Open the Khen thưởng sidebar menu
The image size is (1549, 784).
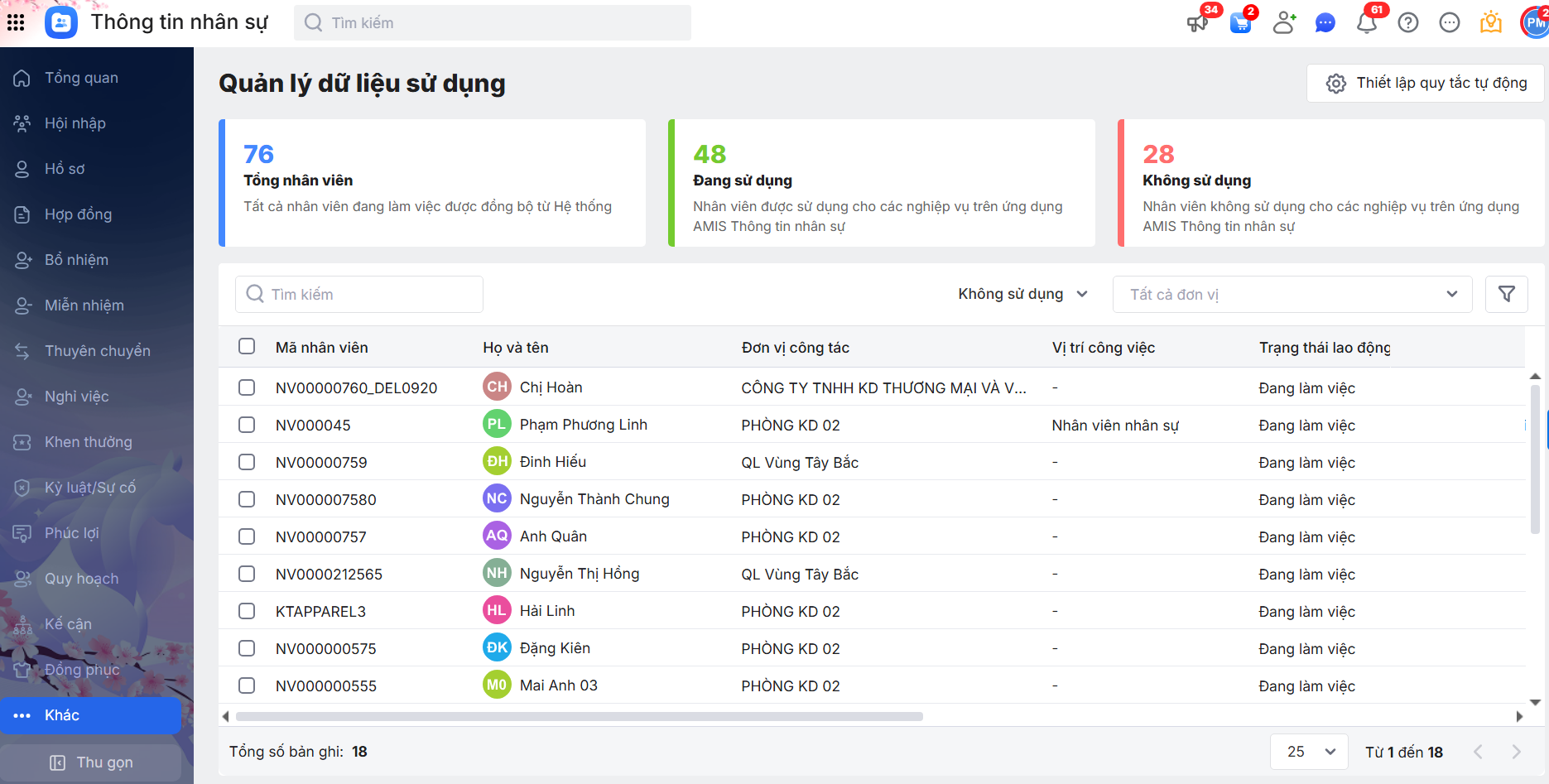click(88, 442)
